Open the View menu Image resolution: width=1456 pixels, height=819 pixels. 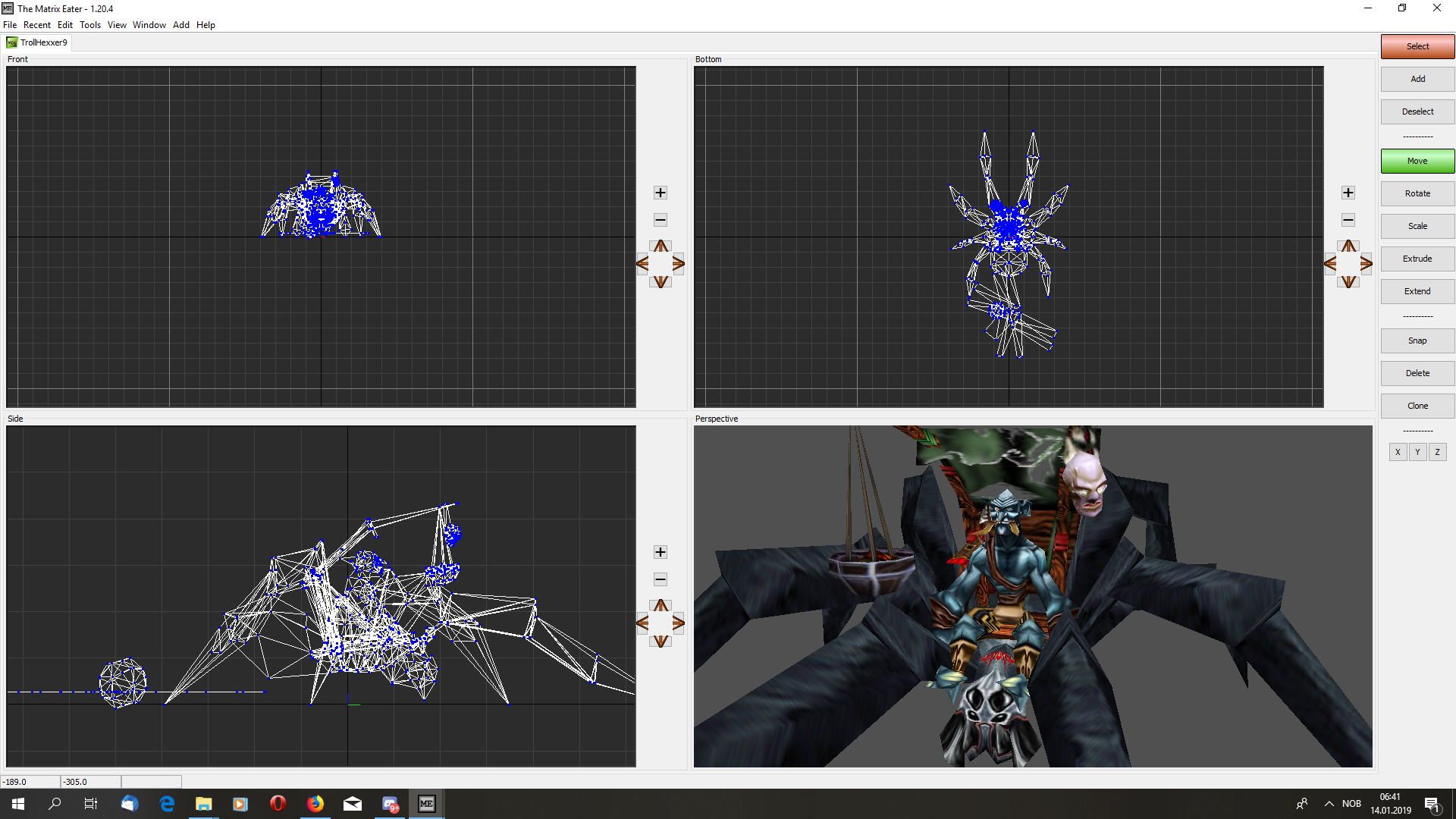pyautogui.click(x=117, y=25)
